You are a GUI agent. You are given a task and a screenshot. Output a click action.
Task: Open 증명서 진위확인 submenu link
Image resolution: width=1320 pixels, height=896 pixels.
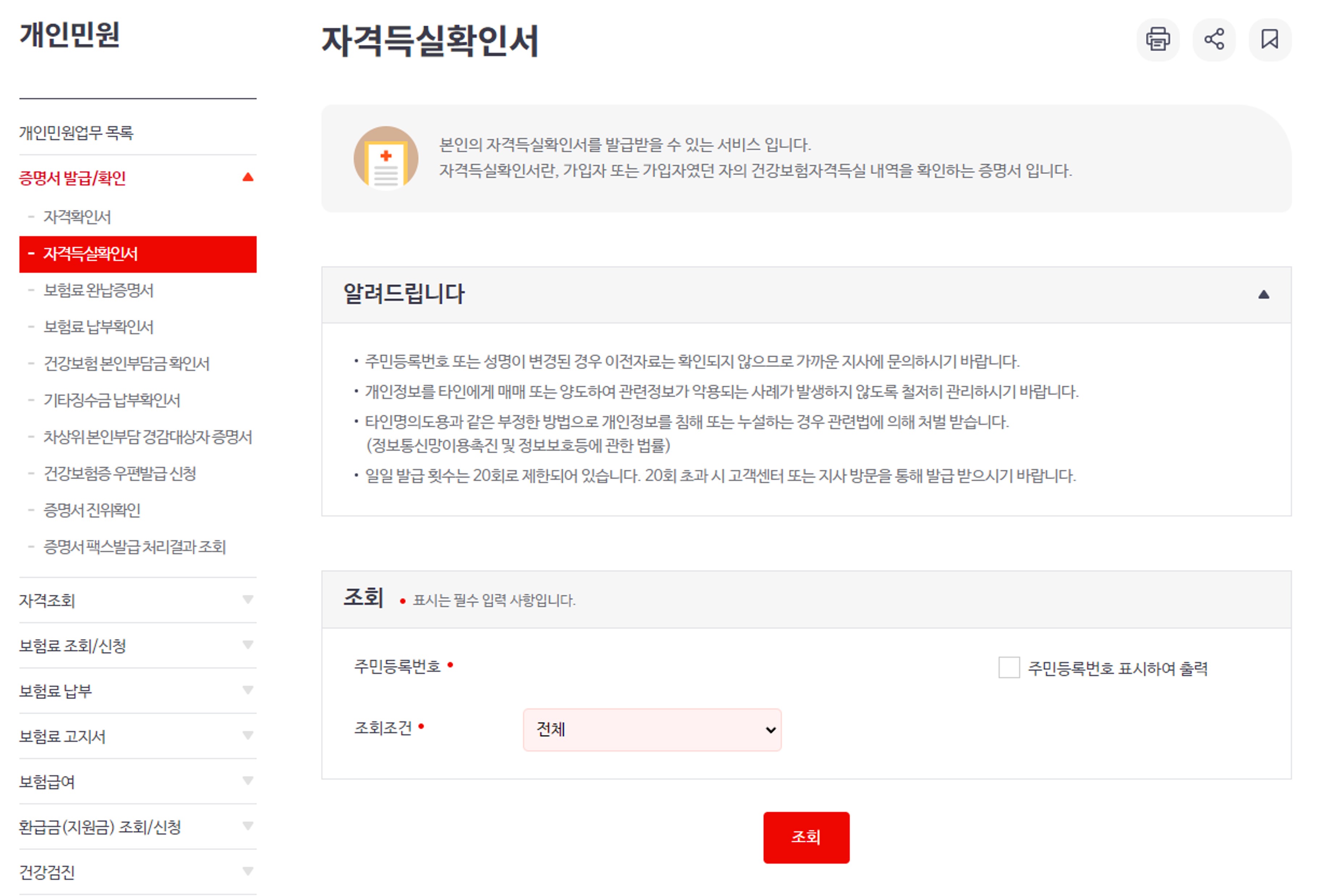point(92,510)
